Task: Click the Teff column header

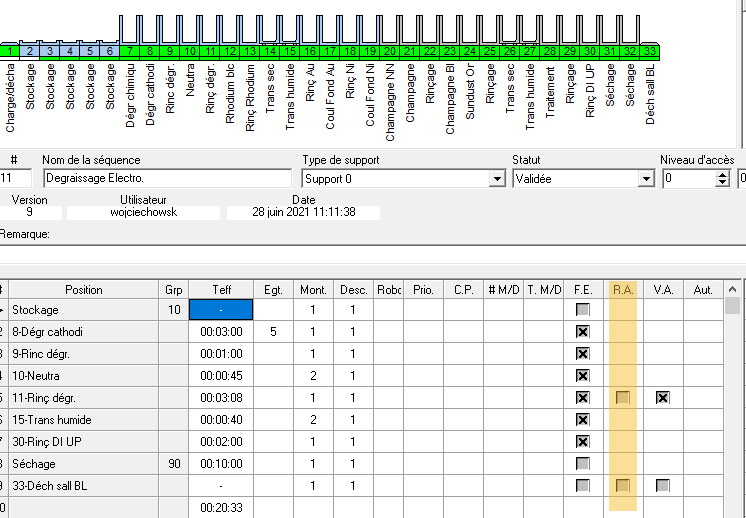Action: tap(221, 290)
